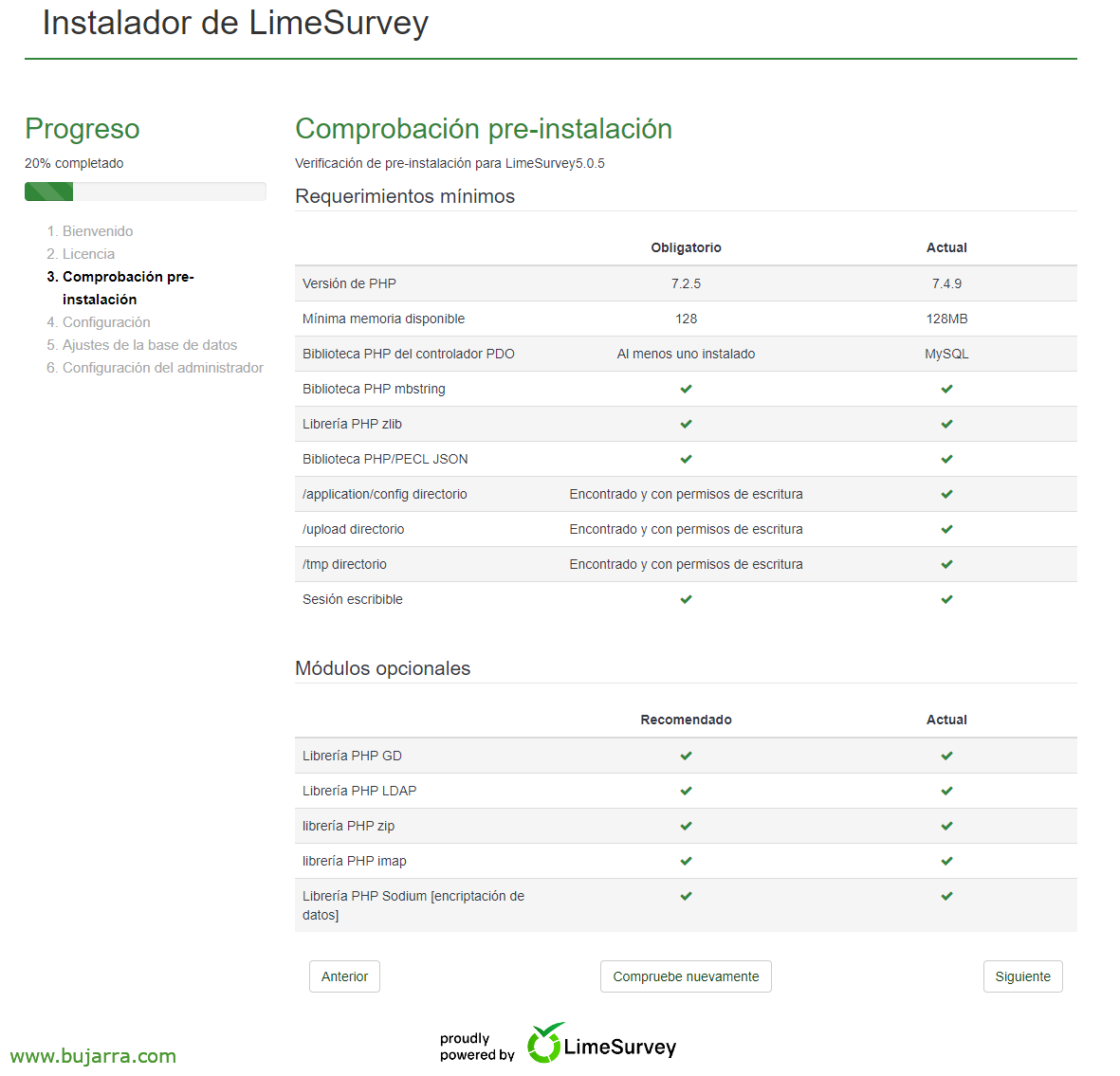Click the 'Versión de PHP' row label
The image size is (1120, 1076).
(x=349, y=283)
